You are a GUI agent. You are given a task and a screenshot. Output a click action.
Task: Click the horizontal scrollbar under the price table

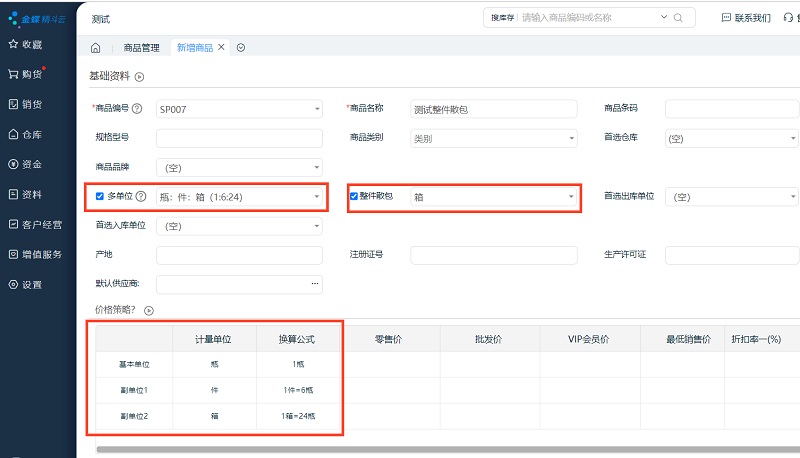click(x=440, y=450)
